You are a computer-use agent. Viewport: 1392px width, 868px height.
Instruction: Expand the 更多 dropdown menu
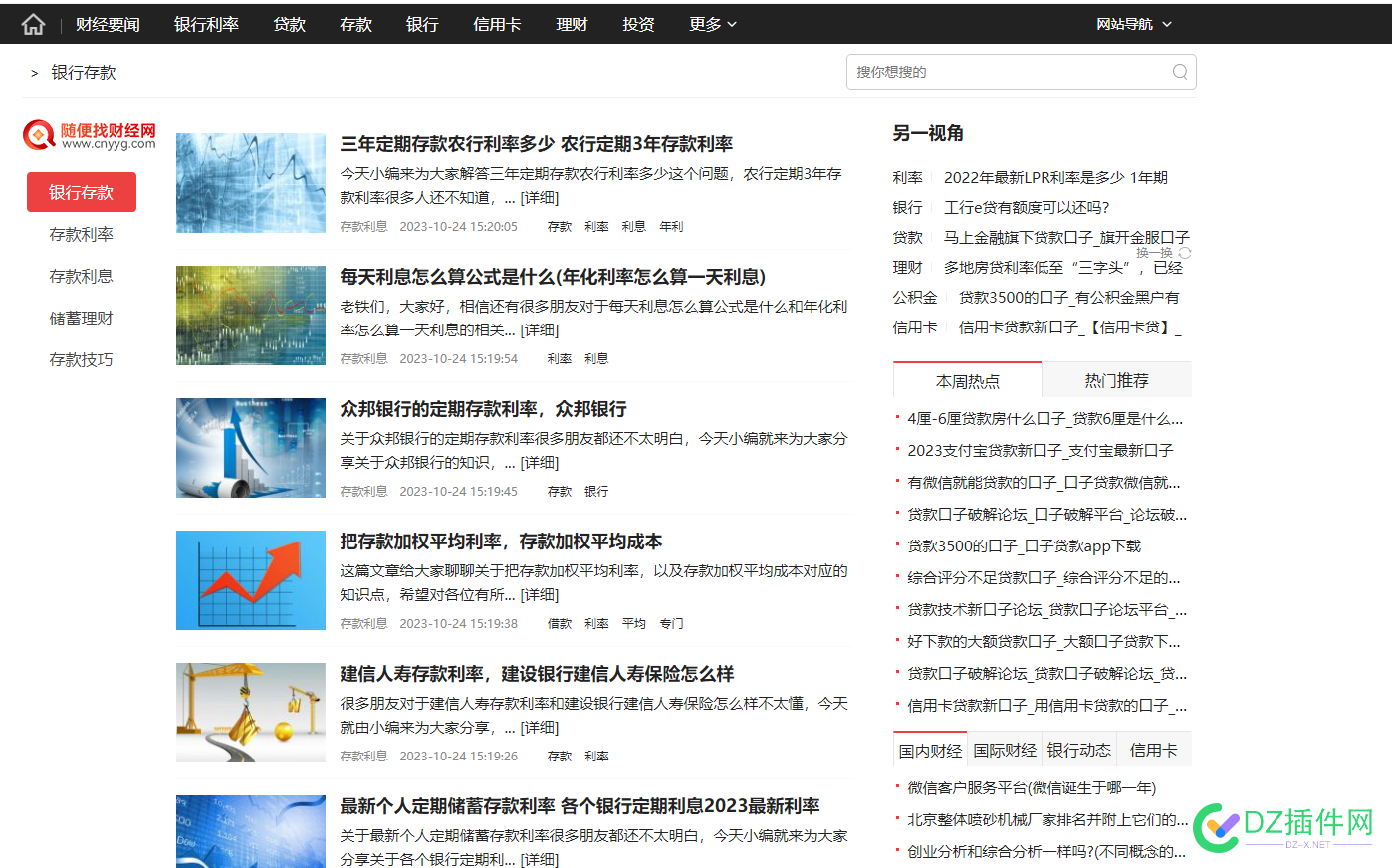click(x=713, y=24)
